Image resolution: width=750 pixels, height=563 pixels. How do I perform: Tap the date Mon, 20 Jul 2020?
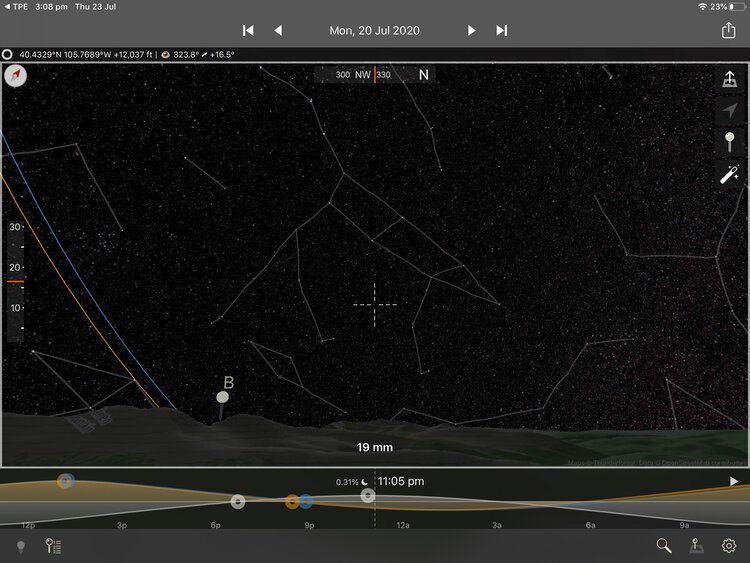(x=374, y=30)
